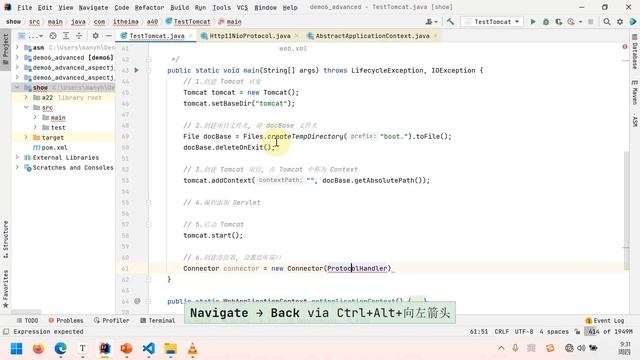The width and height of the screenshot is (640, 360).
Task: Collapse all in Project panel toolbar
Action: (x=79, y=36)
